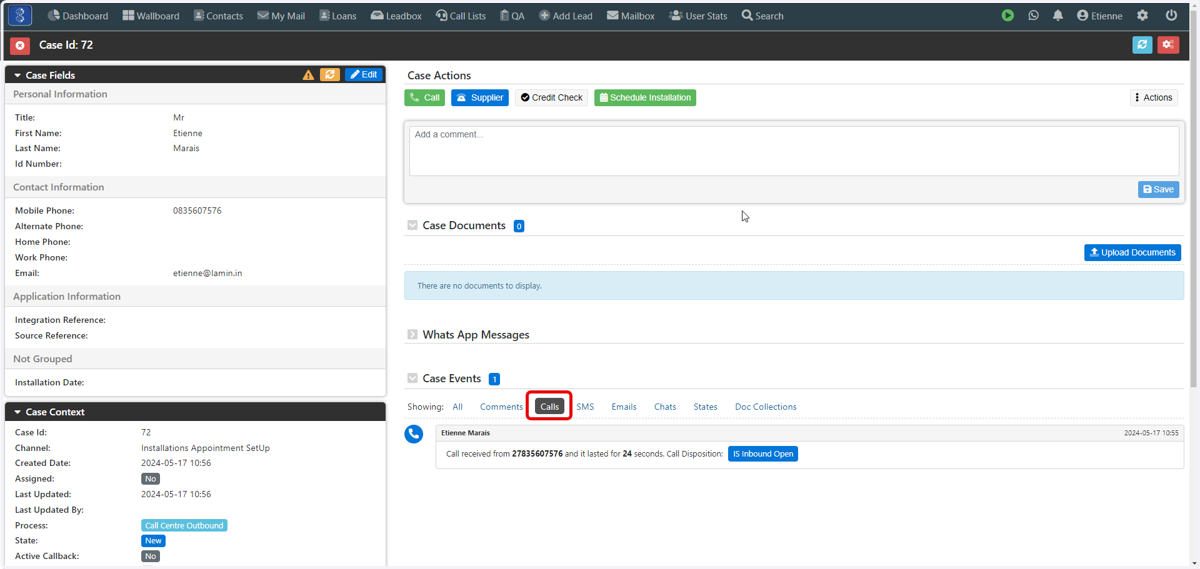
Task: Click in the Add a comment box
Action: [794, 150]
